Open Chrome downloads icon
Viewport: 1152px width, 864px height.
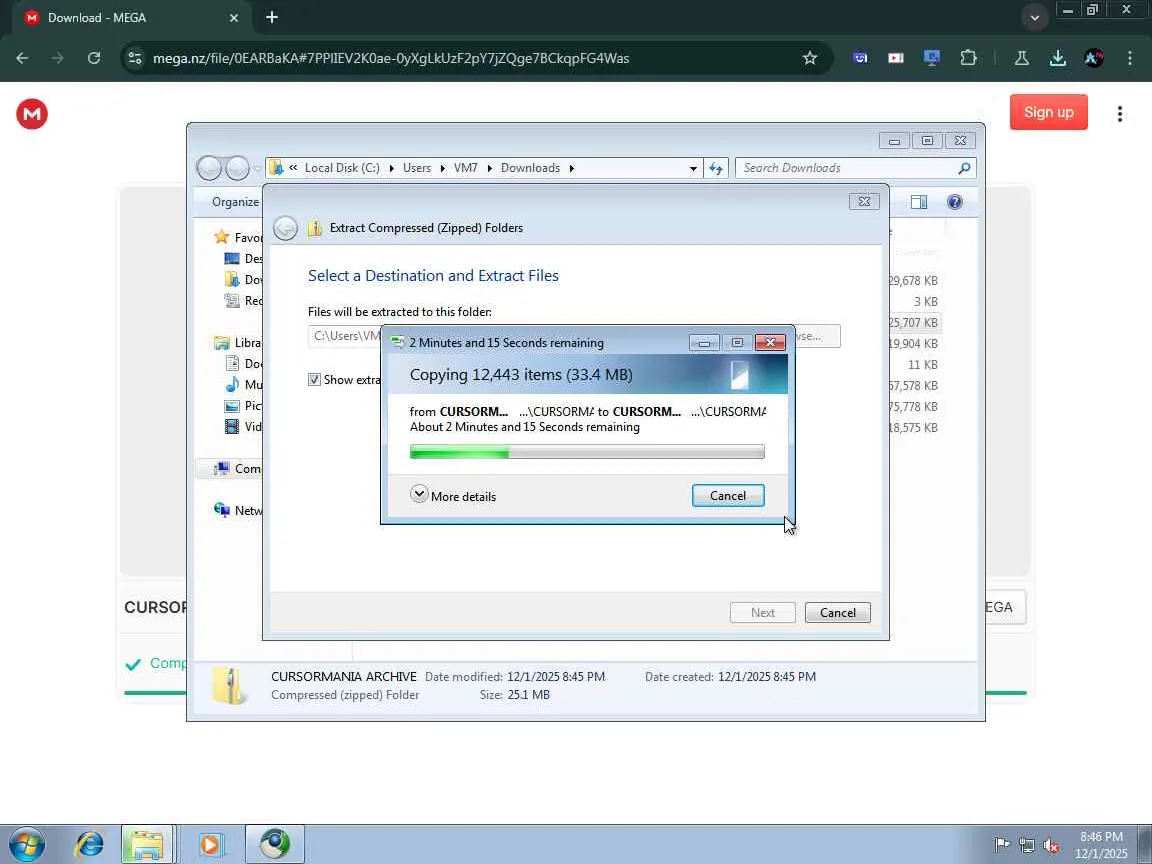pos(1058,58)
